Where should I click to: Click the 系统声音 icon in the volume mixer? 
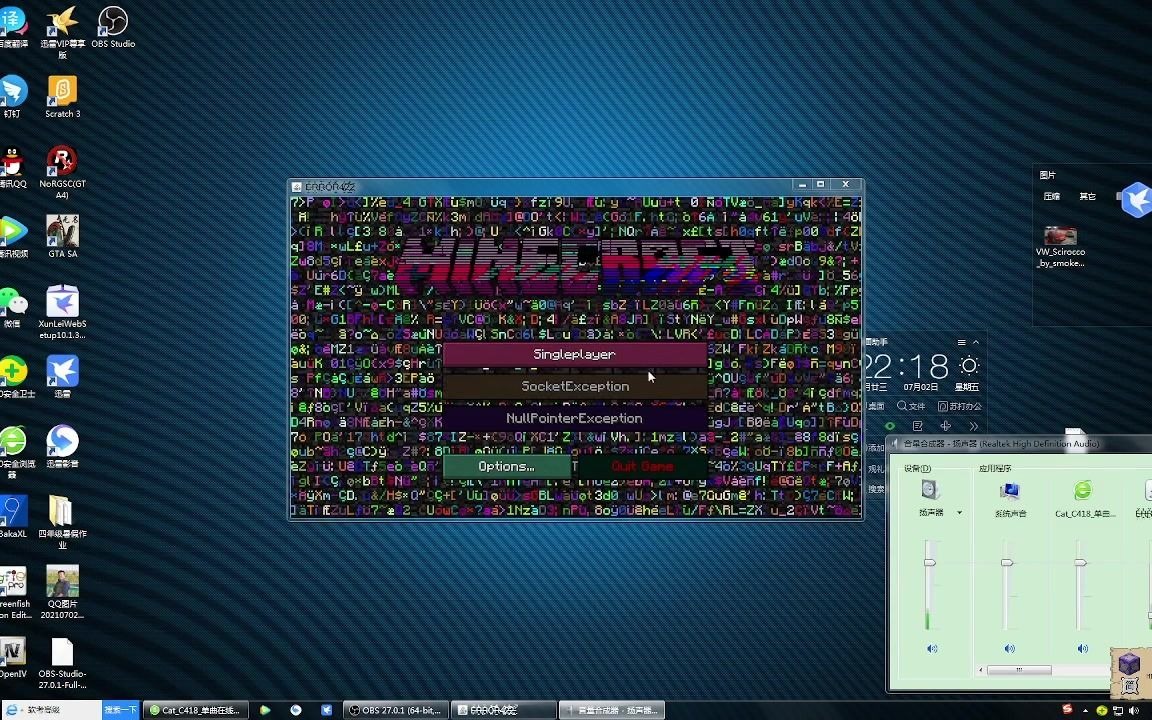coord(1009,491)
